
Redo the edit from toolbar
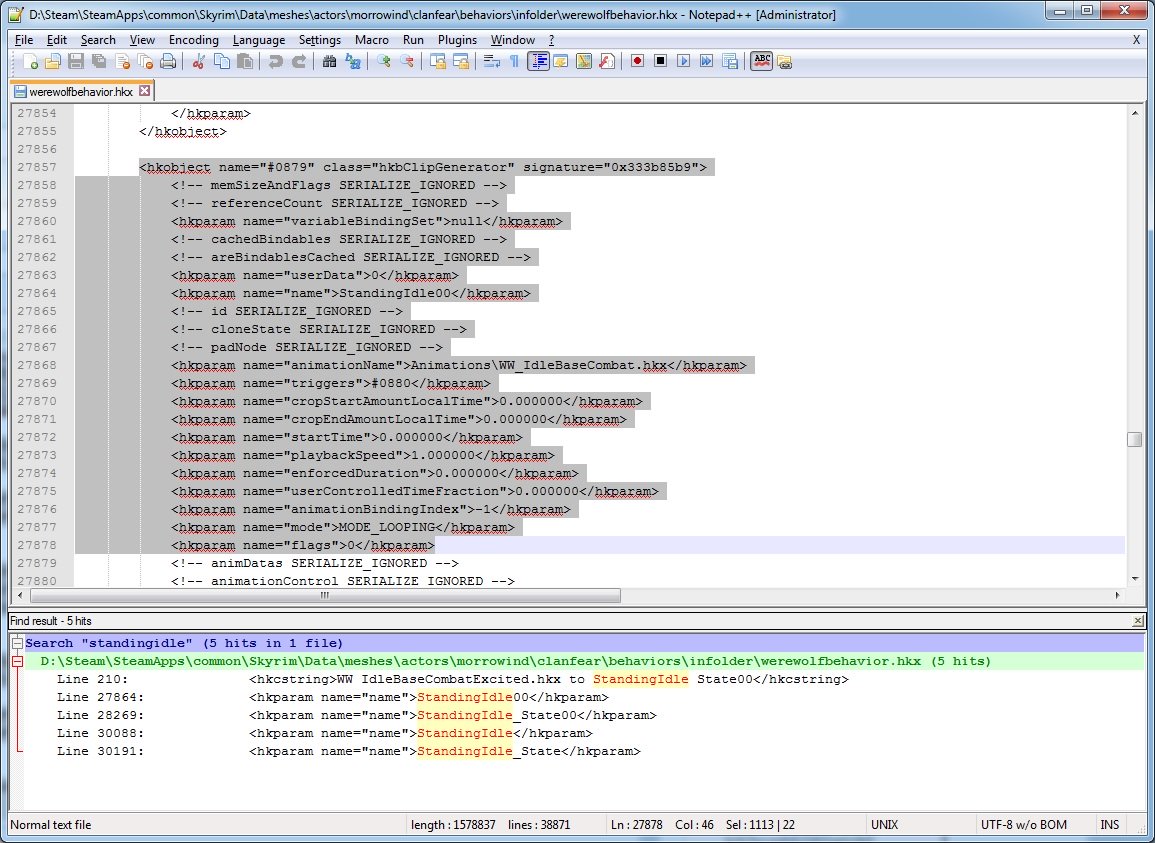click(298, 62)
